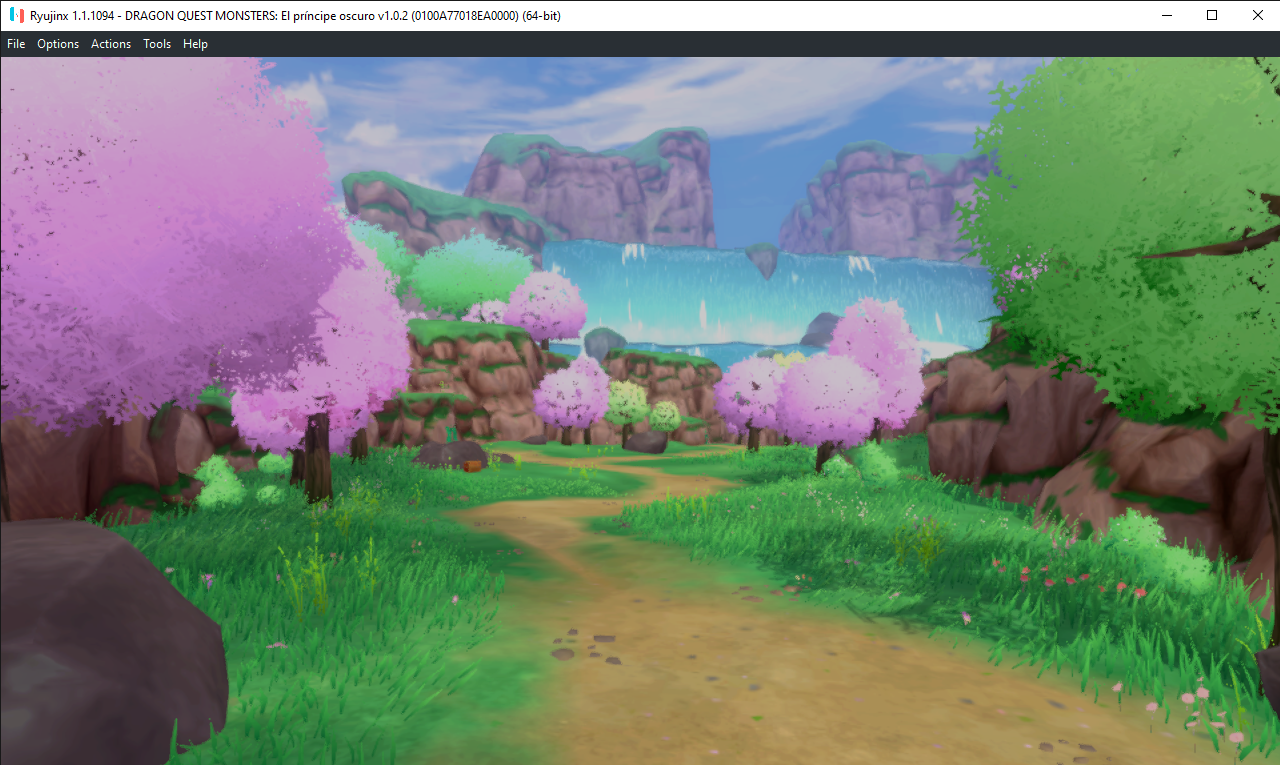1280x765 pixels.
Task: Open the Tools menu
Action: (157, 44)
